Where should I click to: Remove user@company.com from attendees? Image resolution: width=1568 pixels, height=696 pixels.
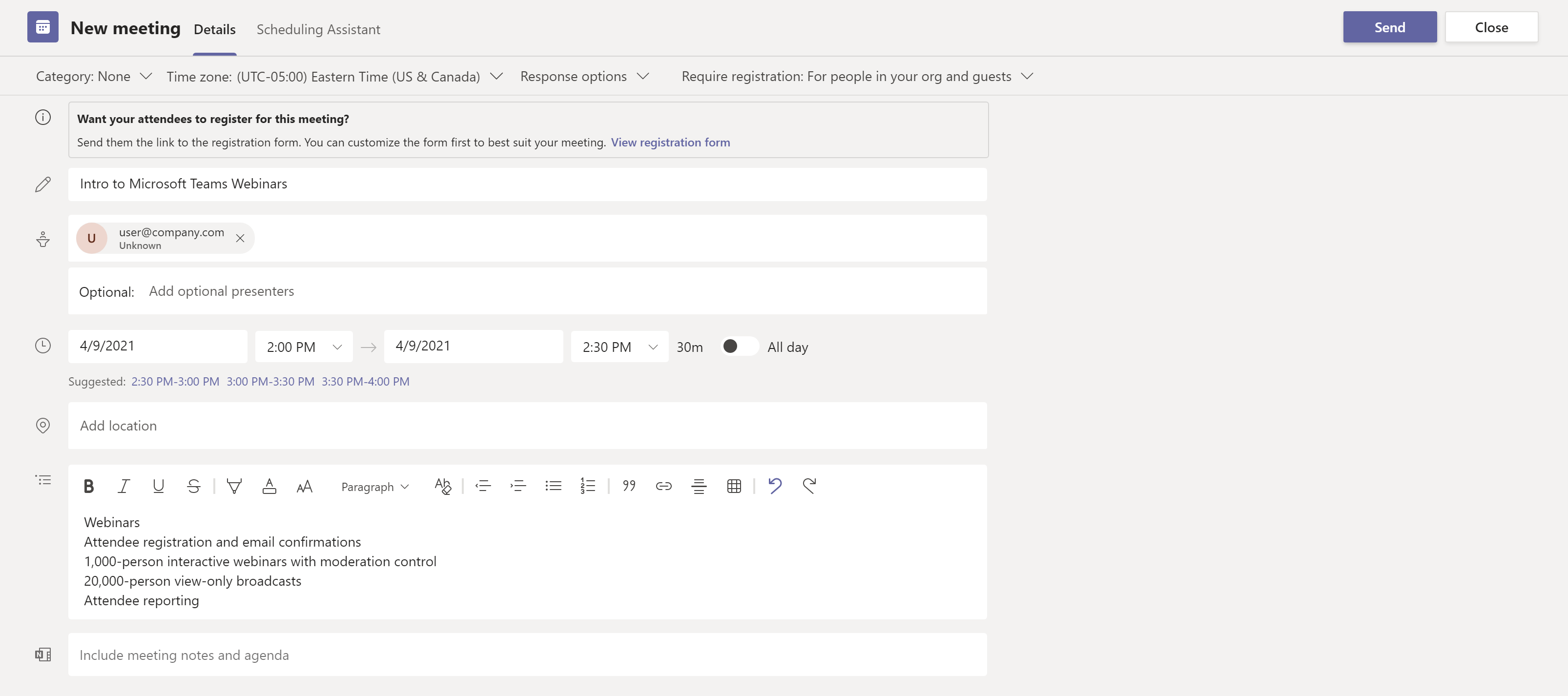(240, 239)
